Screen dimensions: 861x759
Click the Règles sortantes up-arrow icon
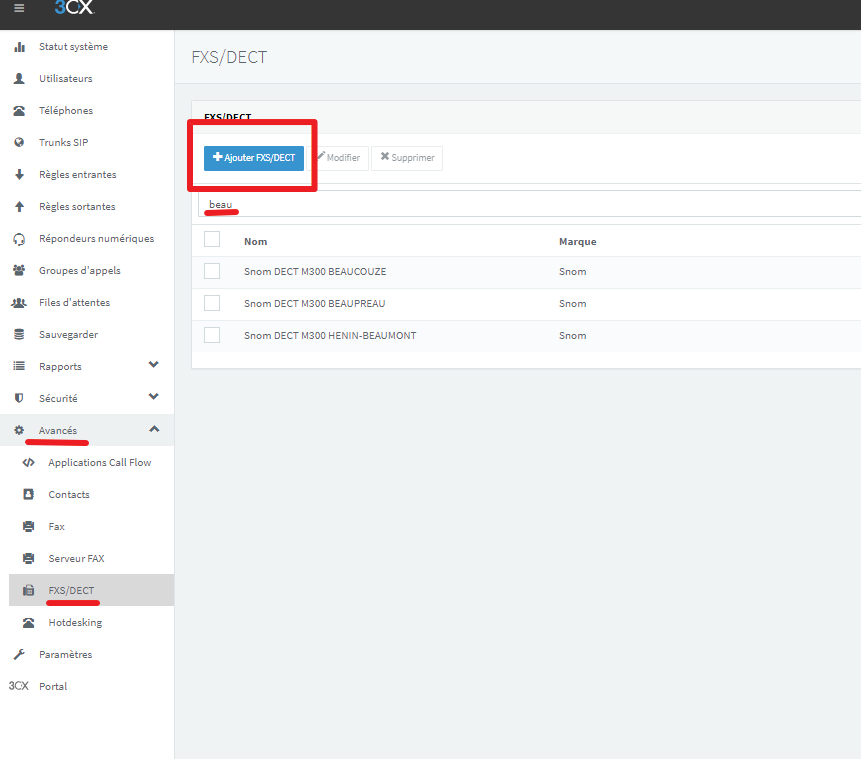click(19, 207)
